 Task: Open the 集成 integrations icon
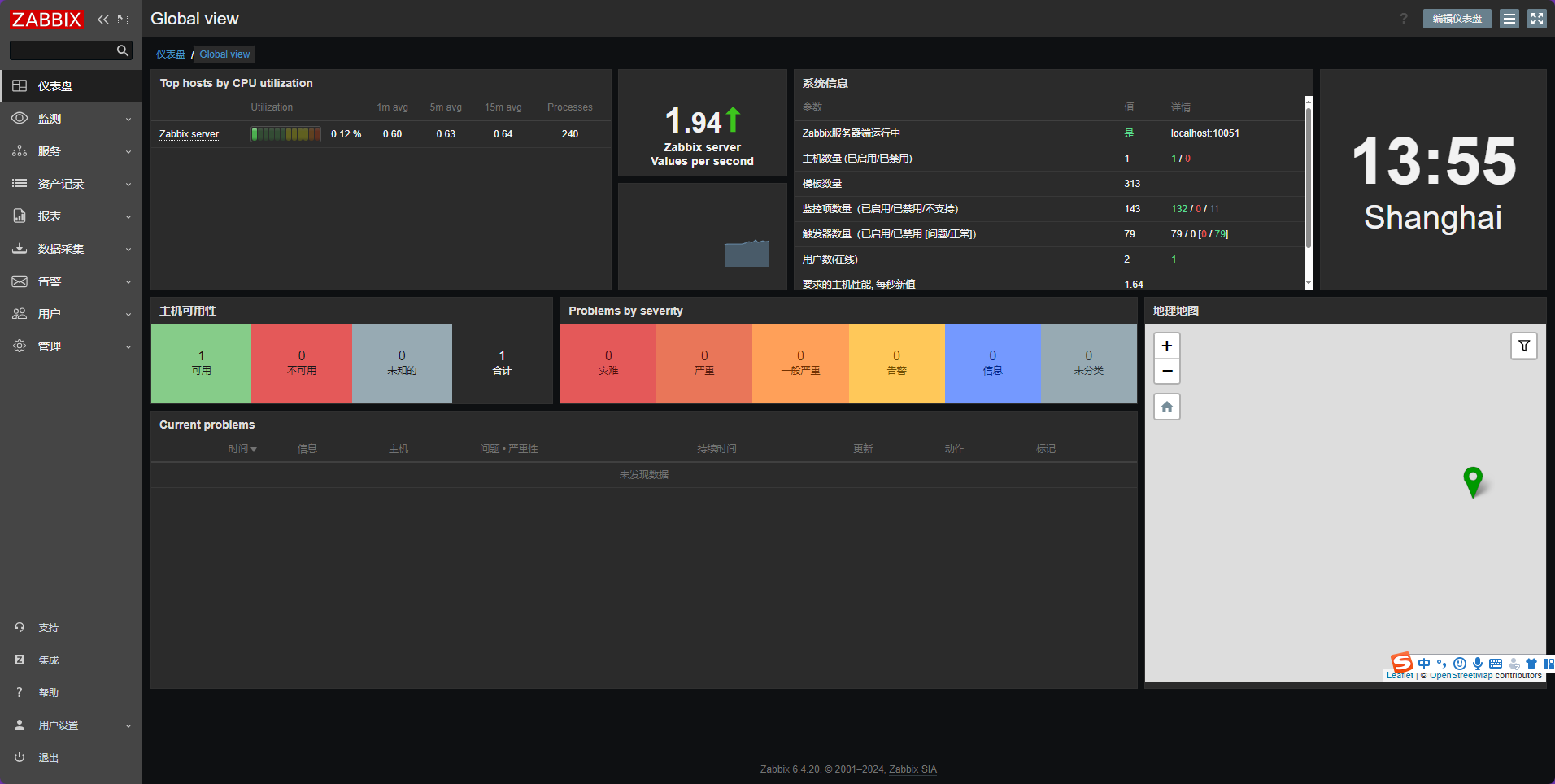pyautogui.click(x=20, y=660)
